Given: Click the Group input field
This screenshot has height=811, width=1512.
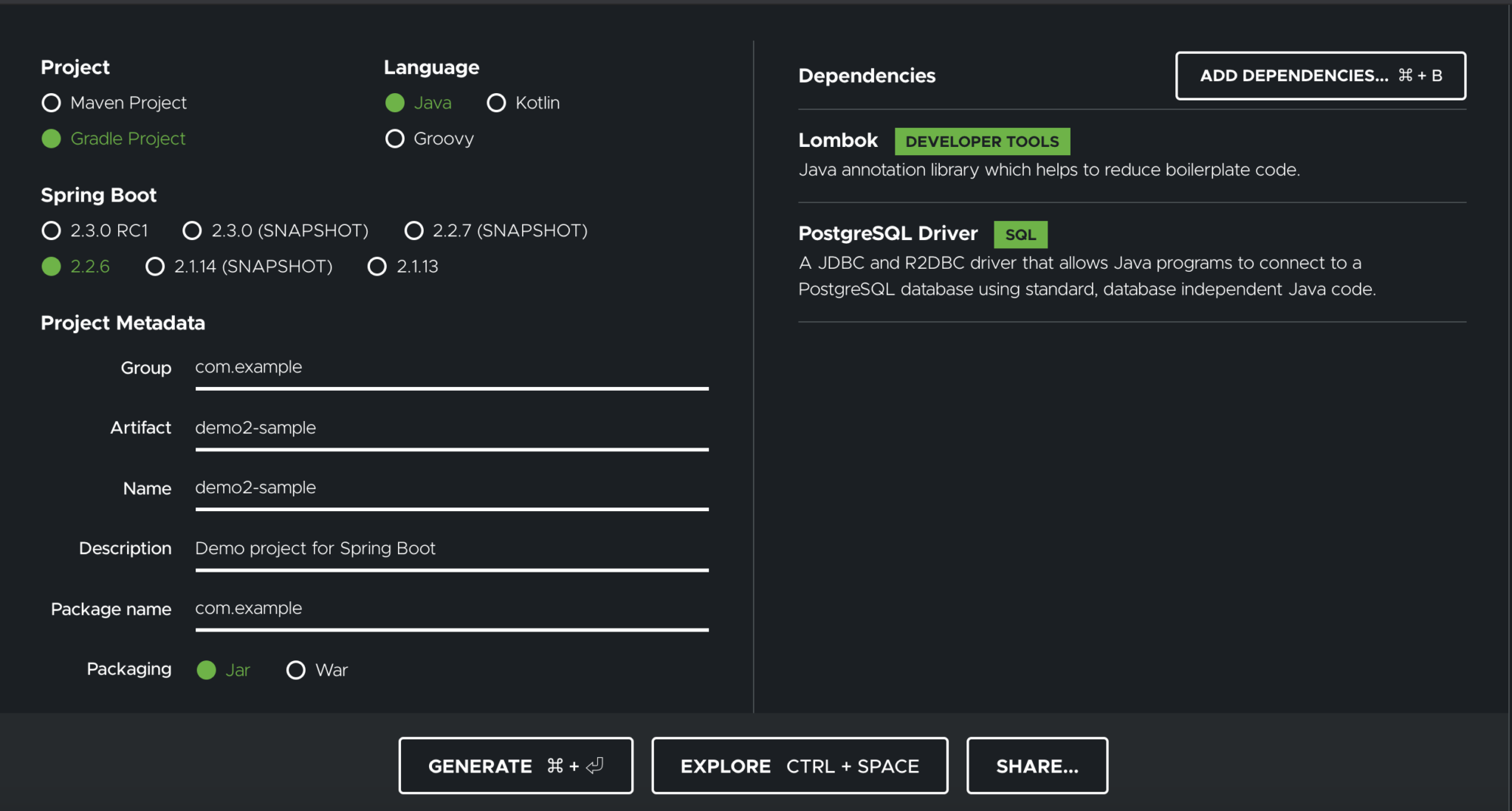Looking at the screenshot, I should (x=450, y=367).
